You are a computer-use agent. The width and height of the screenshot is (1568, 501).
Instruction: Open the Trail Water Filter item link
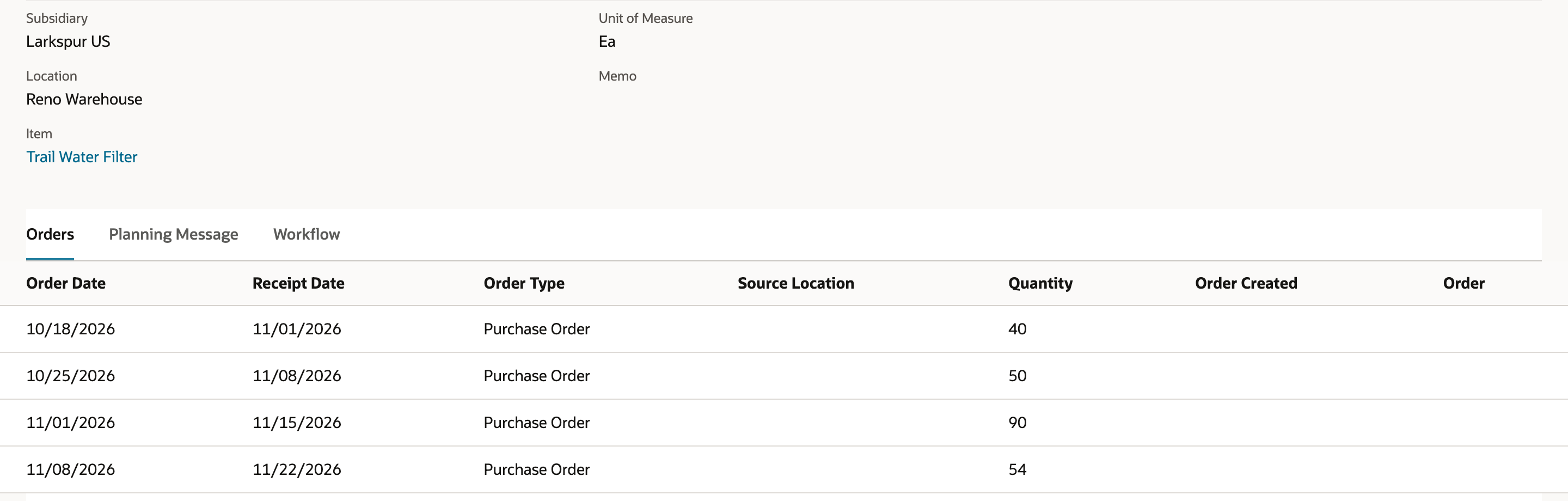82,157
